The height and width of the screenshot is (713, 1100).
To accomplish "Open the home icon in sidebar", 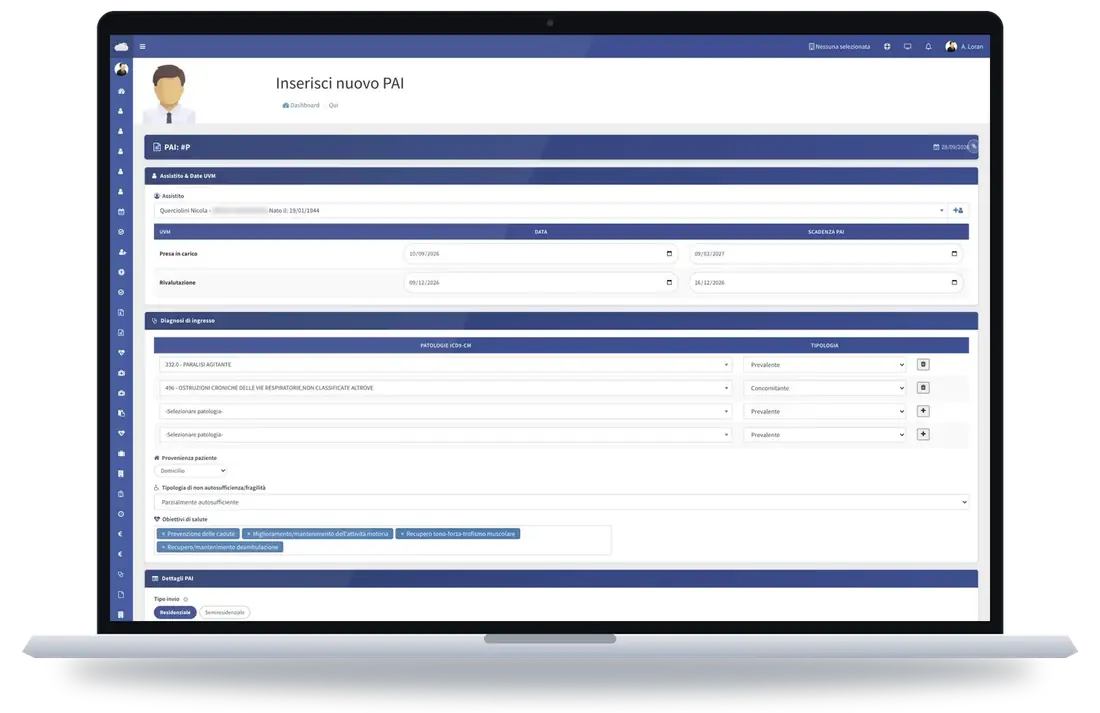I will pyautogui.click(x=121, y=91).
